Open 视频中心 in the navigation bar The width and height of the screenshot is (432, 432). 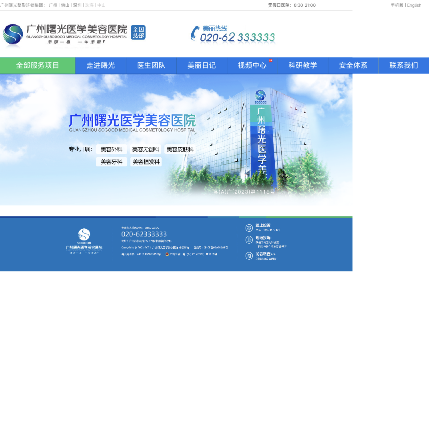[252, 65]
